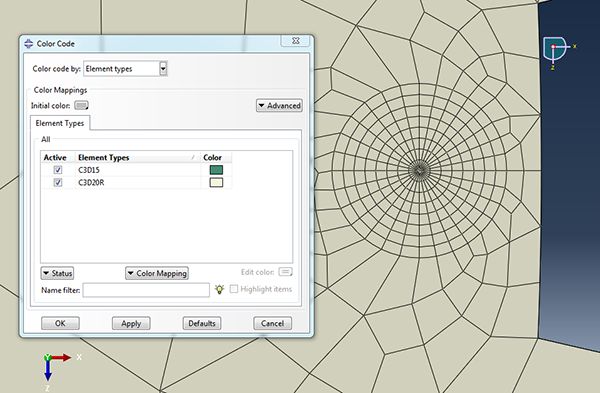Open the Color Mapping dropdown menu
This screenshot has height=393, width=600.
tap(157, 273)
